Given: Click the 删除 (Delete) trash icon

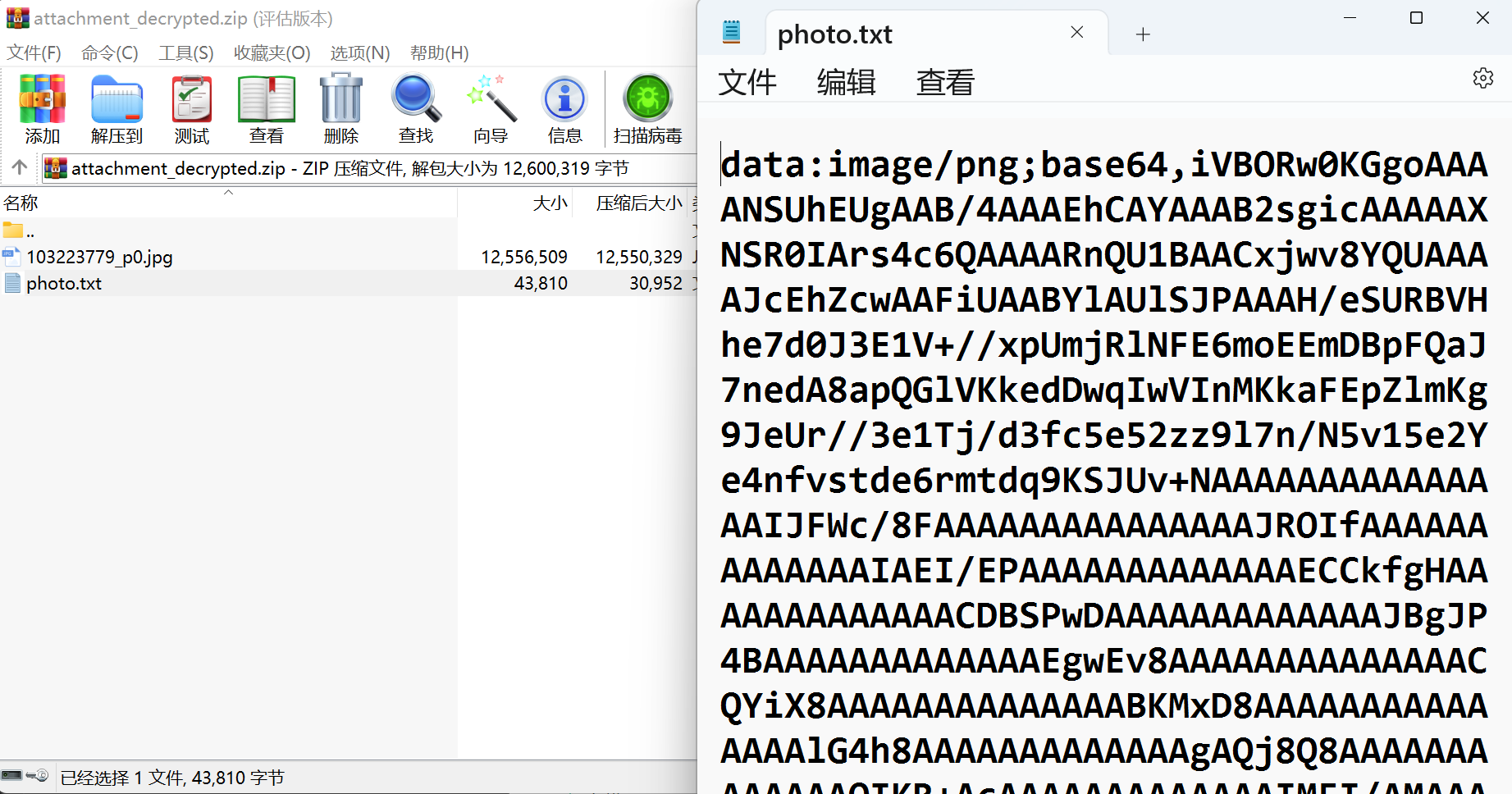Looking at the screenshot, I should 340,108.
